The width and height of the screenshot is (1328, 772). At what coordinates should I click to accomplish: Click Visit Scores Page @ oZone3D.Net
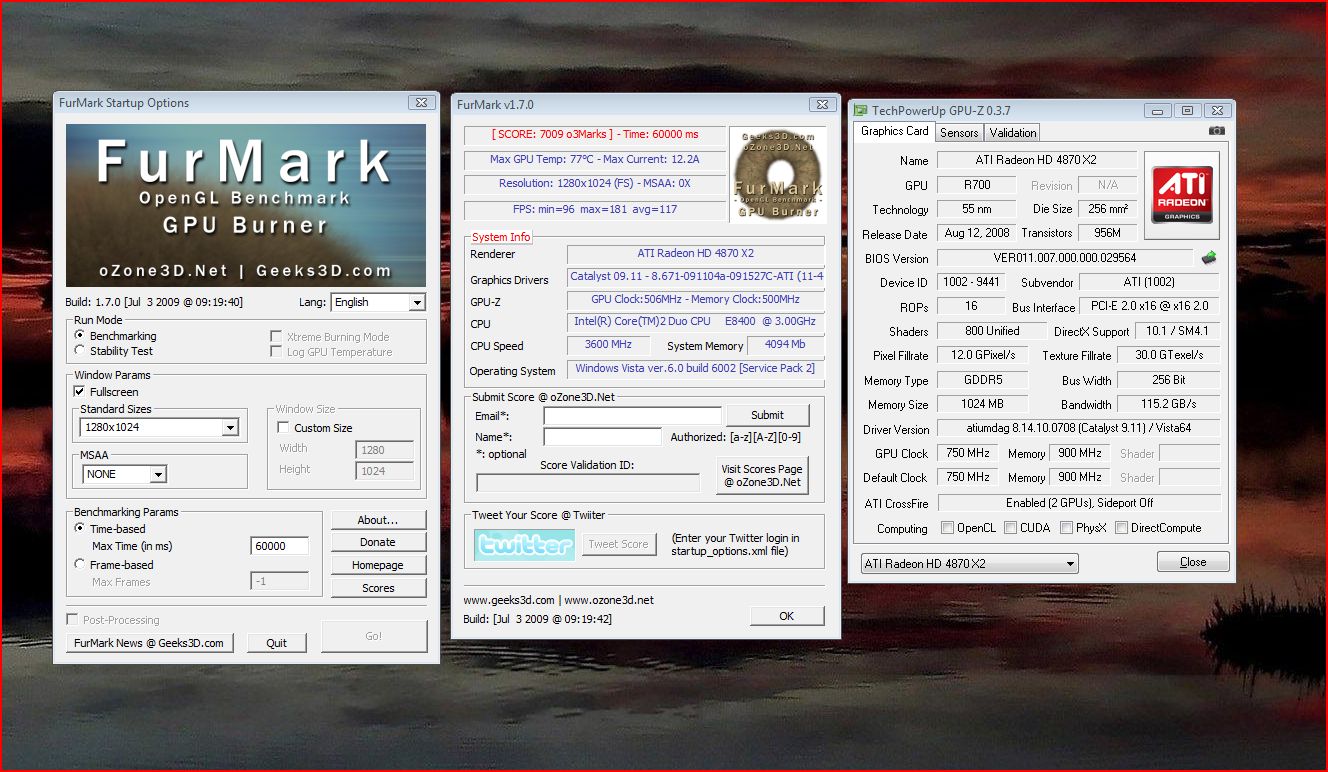point(762,475)
